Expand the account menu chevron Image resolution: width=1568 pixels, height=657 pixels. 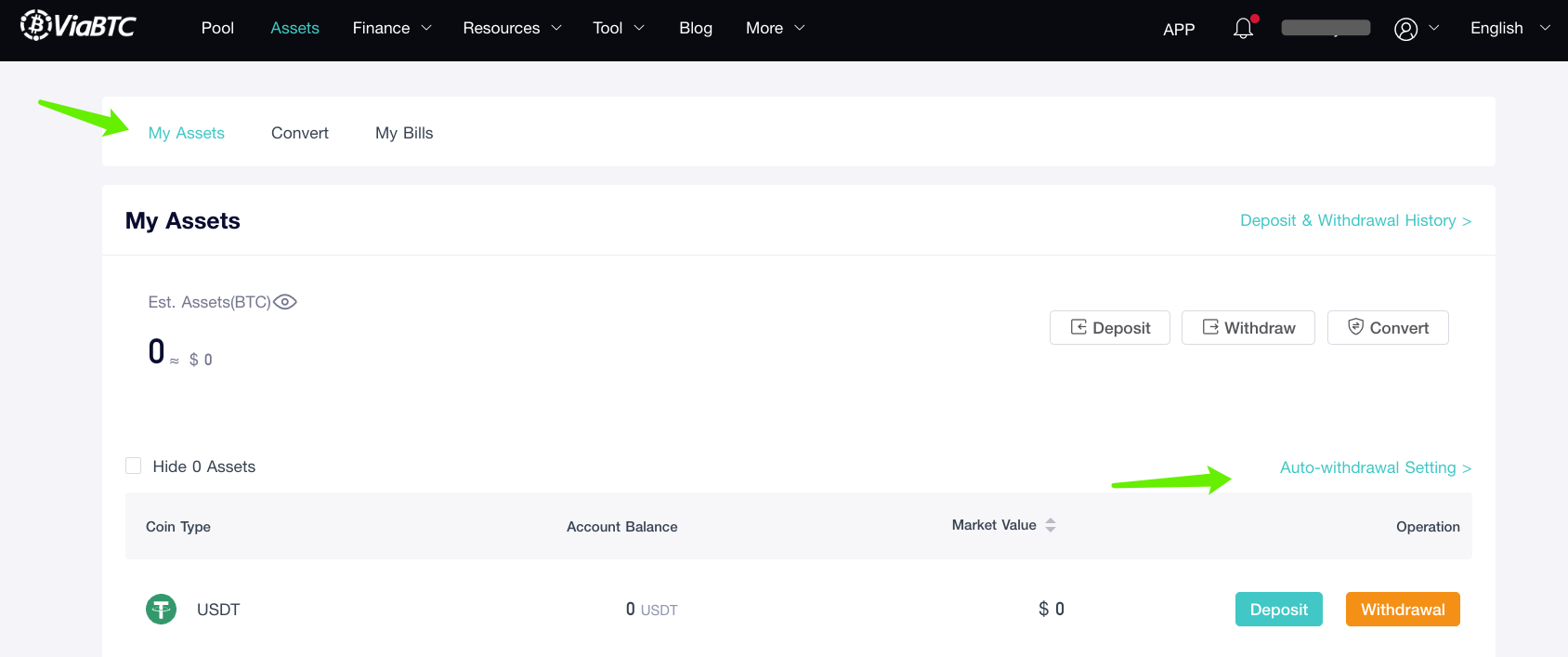point(1434,28)
